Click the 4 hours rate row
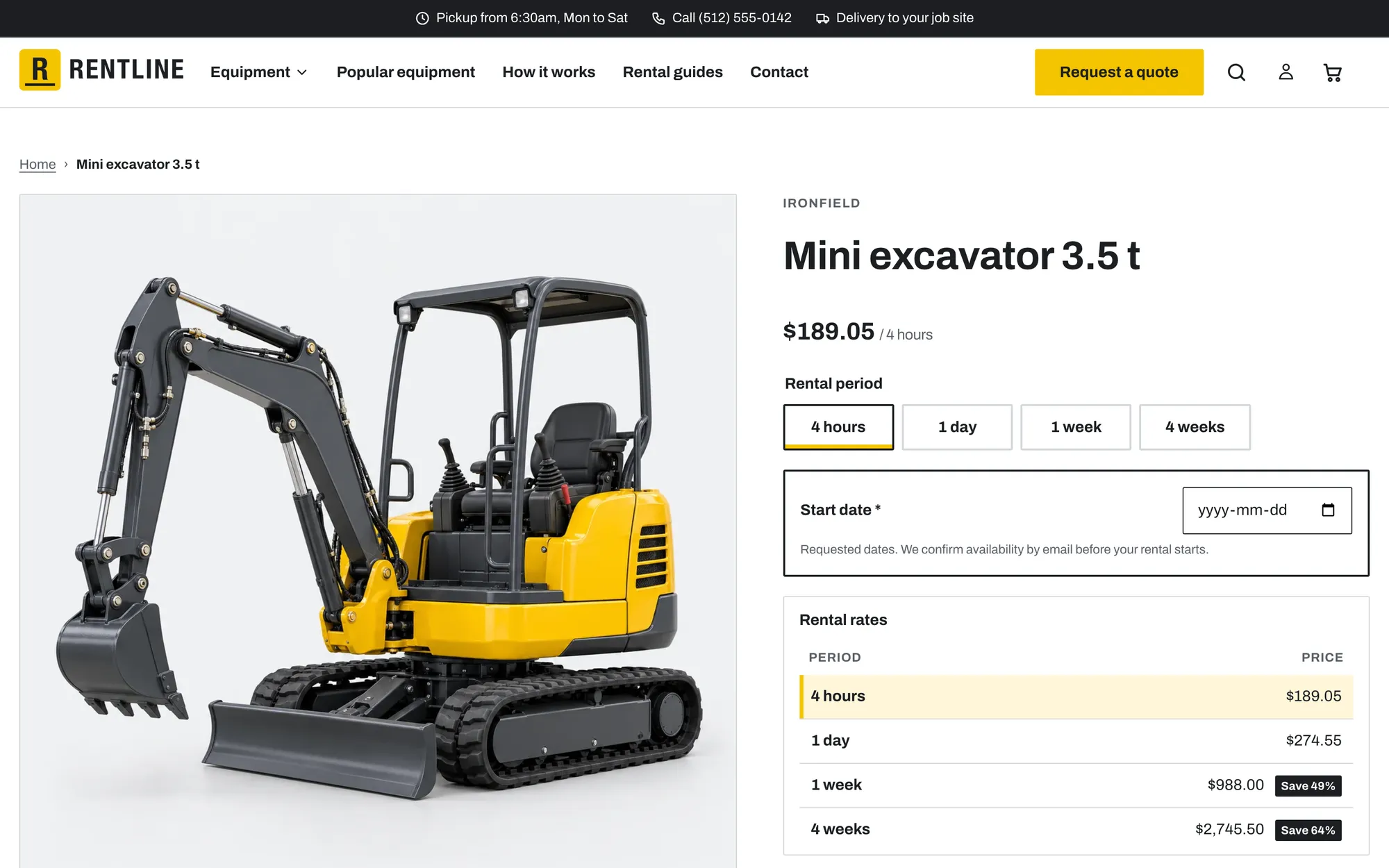The image size is (1389, 868). point(1076,696)
